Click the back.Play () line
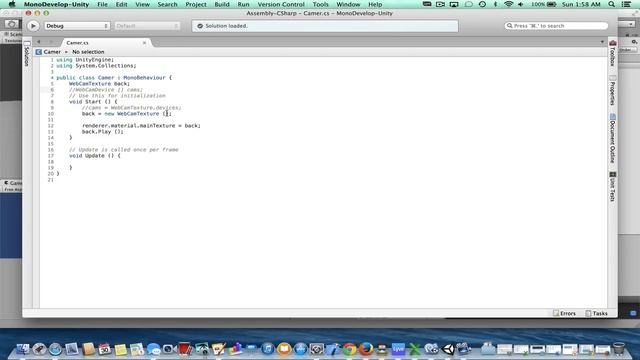Viewport: 640px width, 360px height. tap(102, 131)
